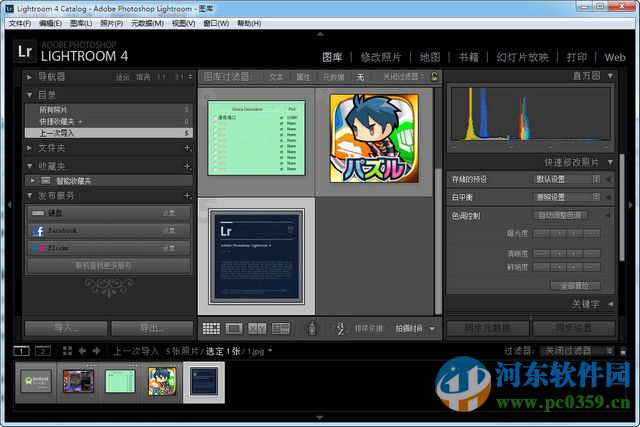Viewport: 640px width, 427px height.
Task: Expand 智能收藏夹 smart collections tree
Action: point(33,180)
